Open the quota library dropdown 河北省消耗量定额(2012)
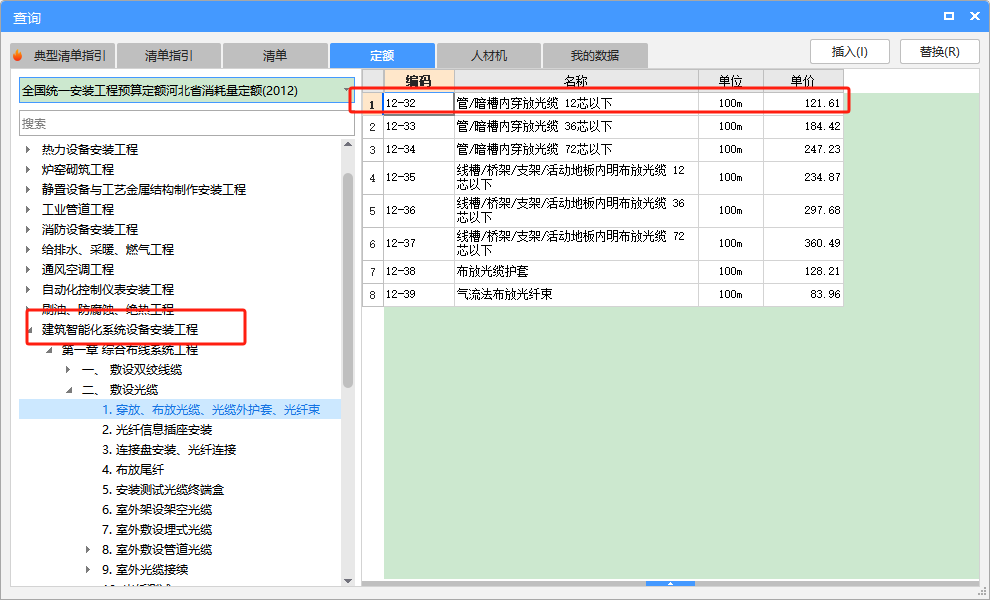The image size is (990, 600). pyautogui.click(x=187, y=90)
